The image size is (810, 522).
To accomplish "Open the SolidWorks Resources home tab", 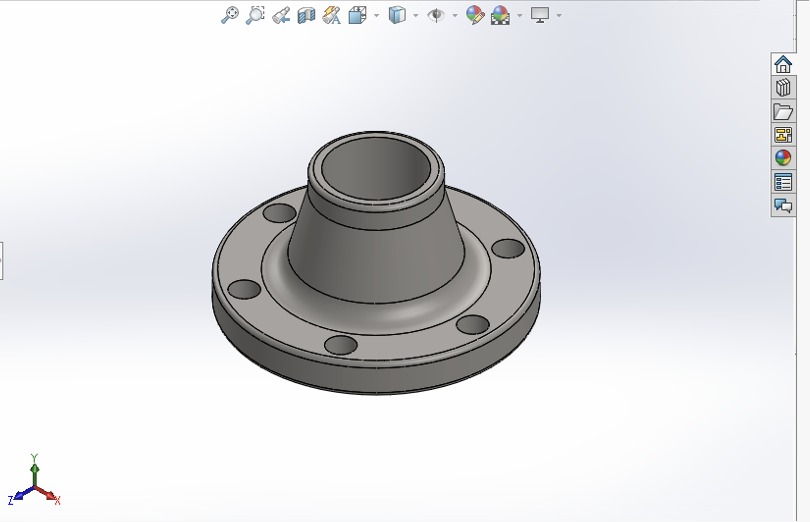I will point(783,65).
